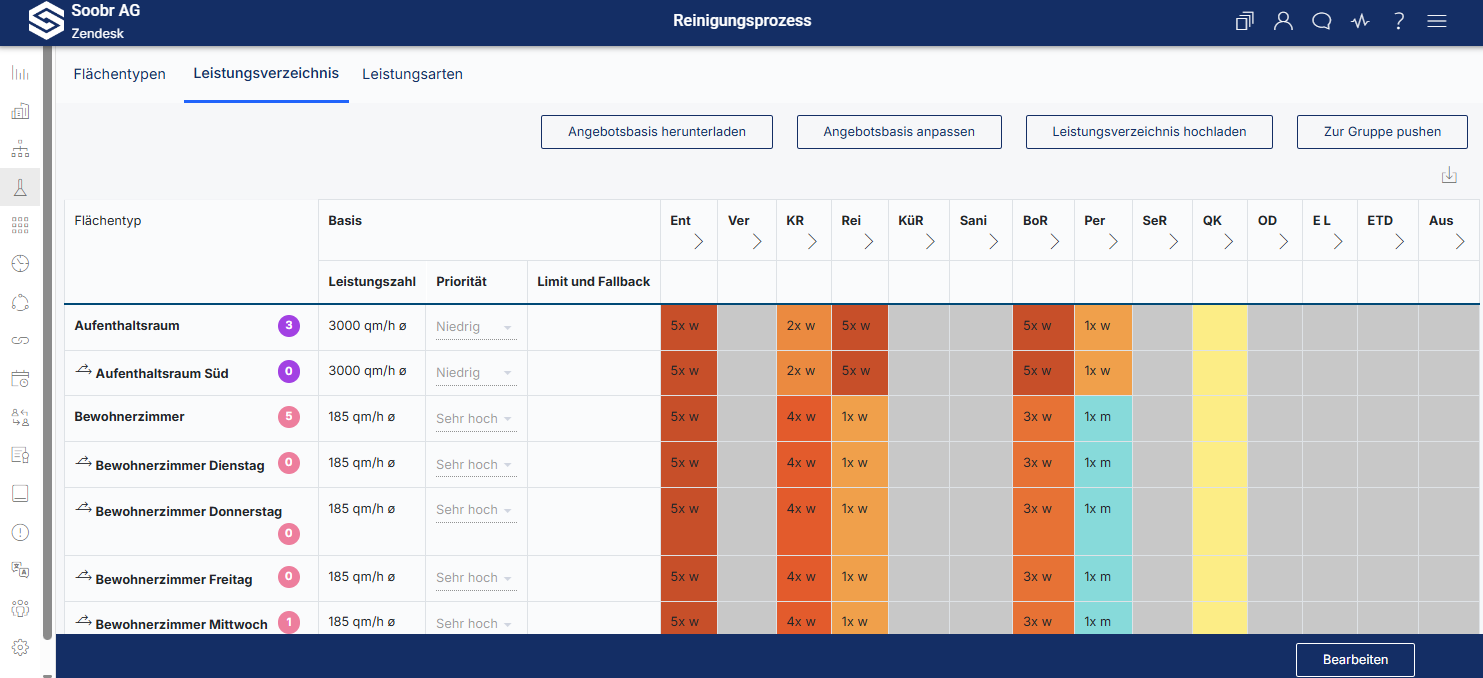This screenshot has width=1483, height=678.
Task: Switch to the Leistungsarten tab
Action: pyautogui.click(x=412, y=74)
